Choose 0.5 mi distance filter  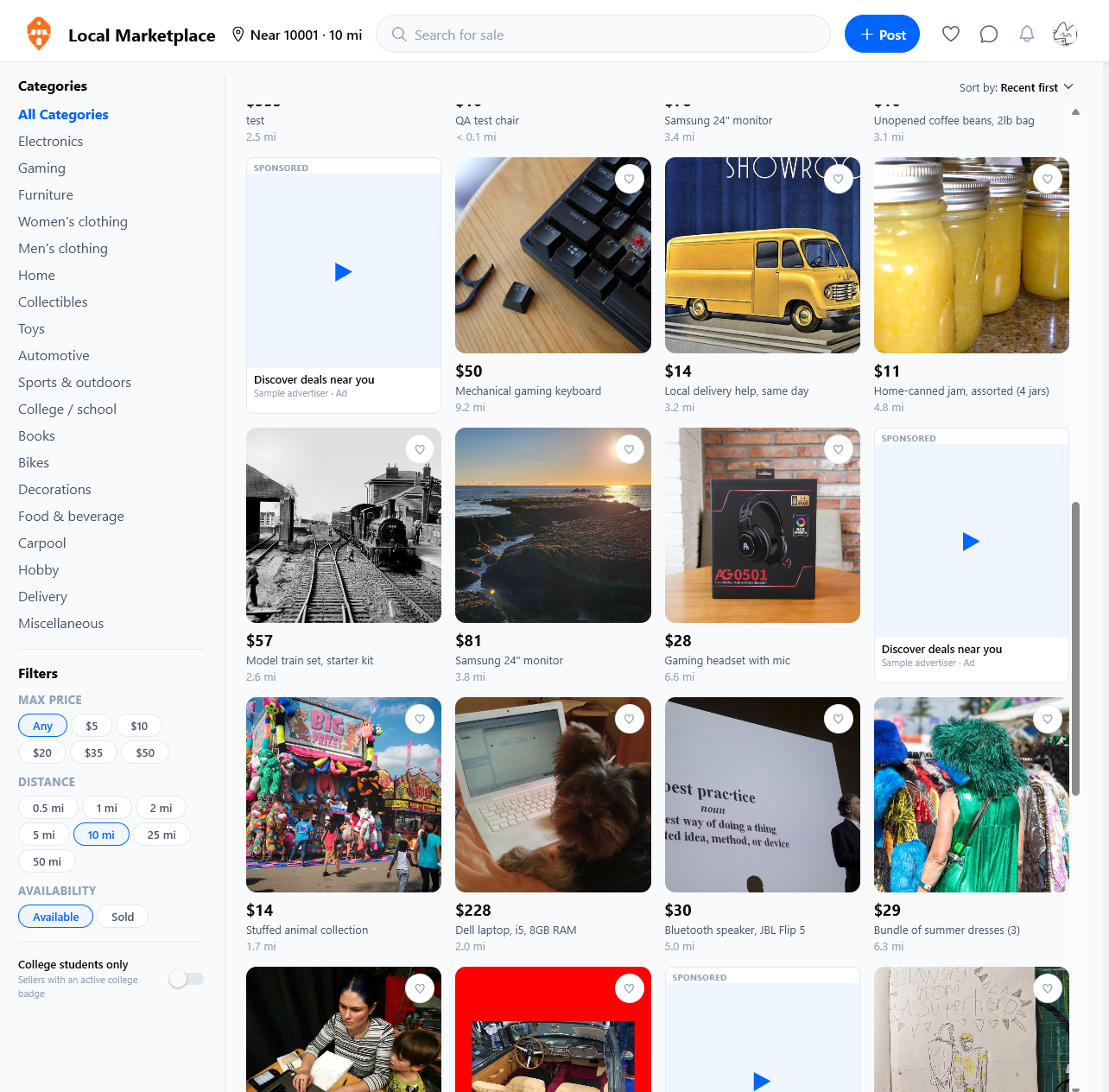click(48, 808)
